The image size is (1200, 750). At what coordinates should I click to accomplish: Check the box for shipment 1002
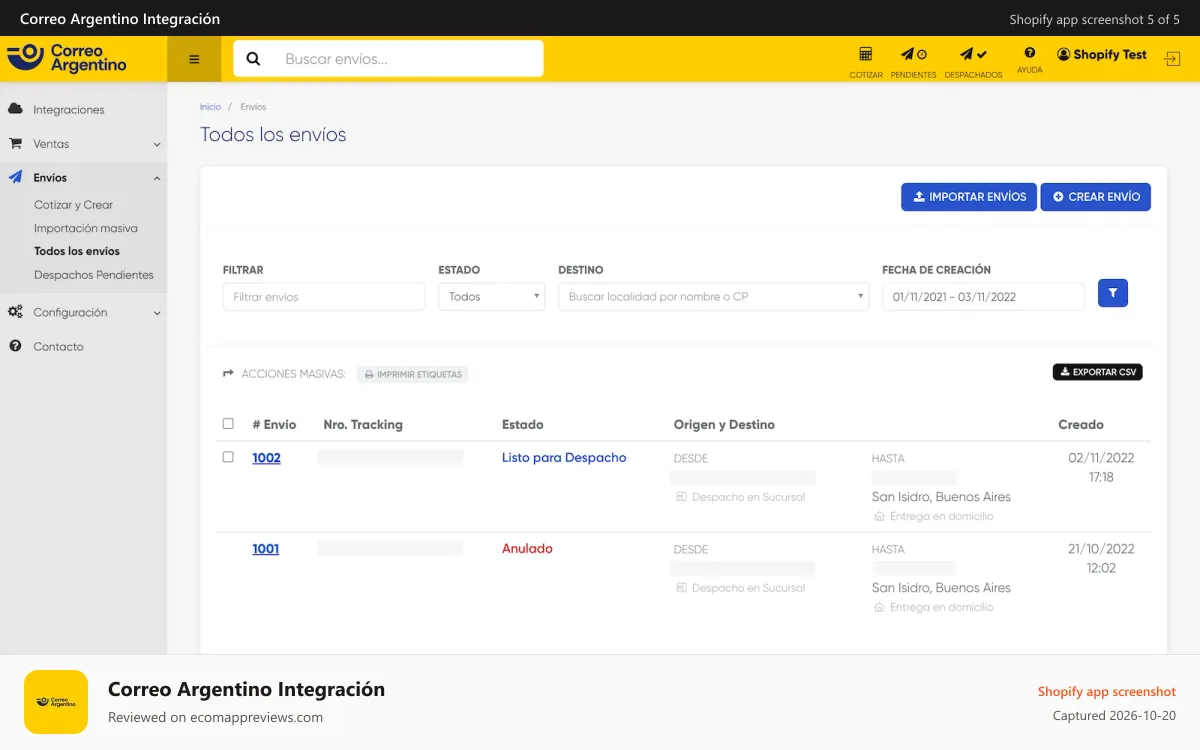(x=228, y=457)
